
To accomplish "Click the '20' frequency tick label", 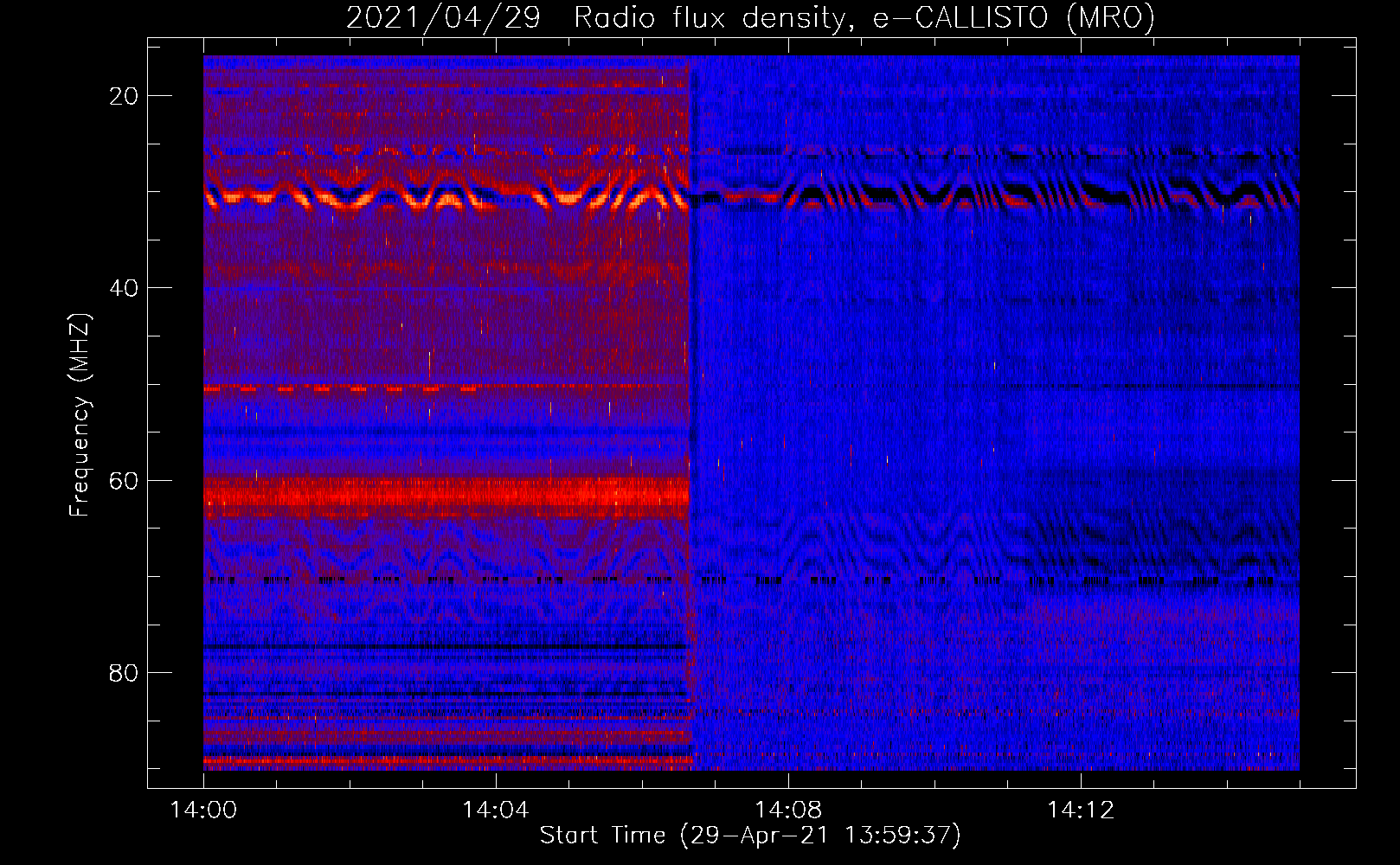I will point(125,96).
